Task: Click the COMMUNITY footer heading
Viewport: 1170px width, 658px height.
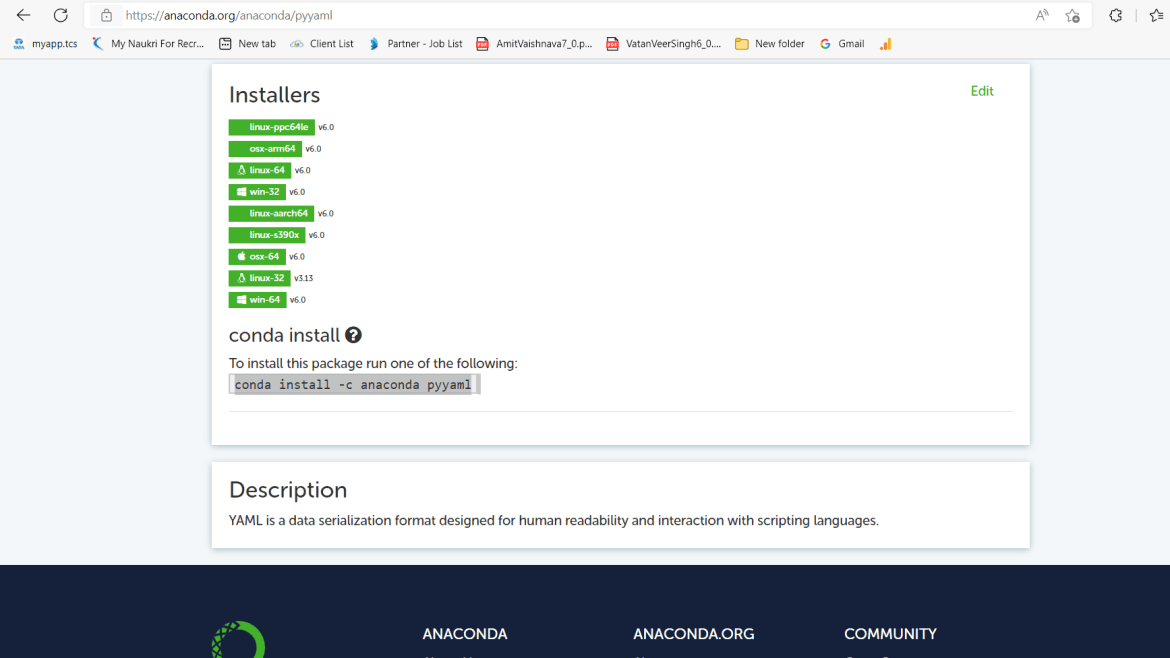Action: 890,634
